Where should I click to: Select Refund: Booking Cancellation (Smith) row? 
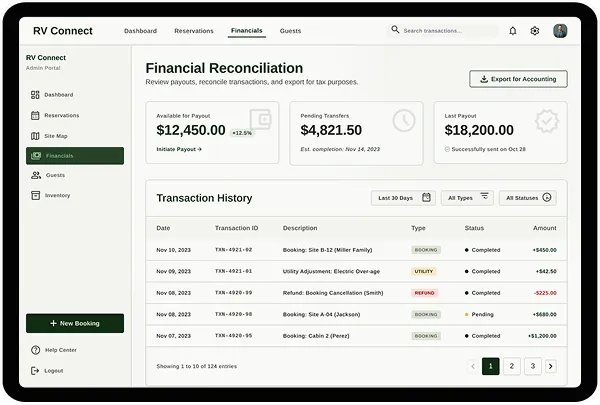pos(356,293)
